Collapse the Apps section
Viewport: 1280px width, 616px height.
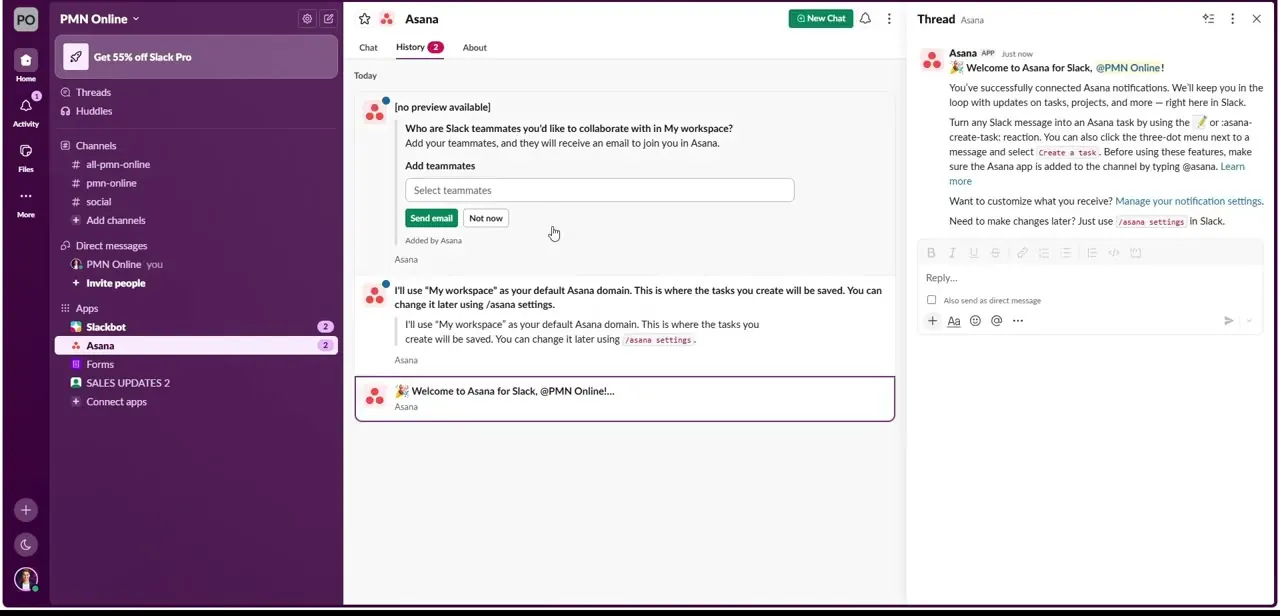tap(79, 309)
